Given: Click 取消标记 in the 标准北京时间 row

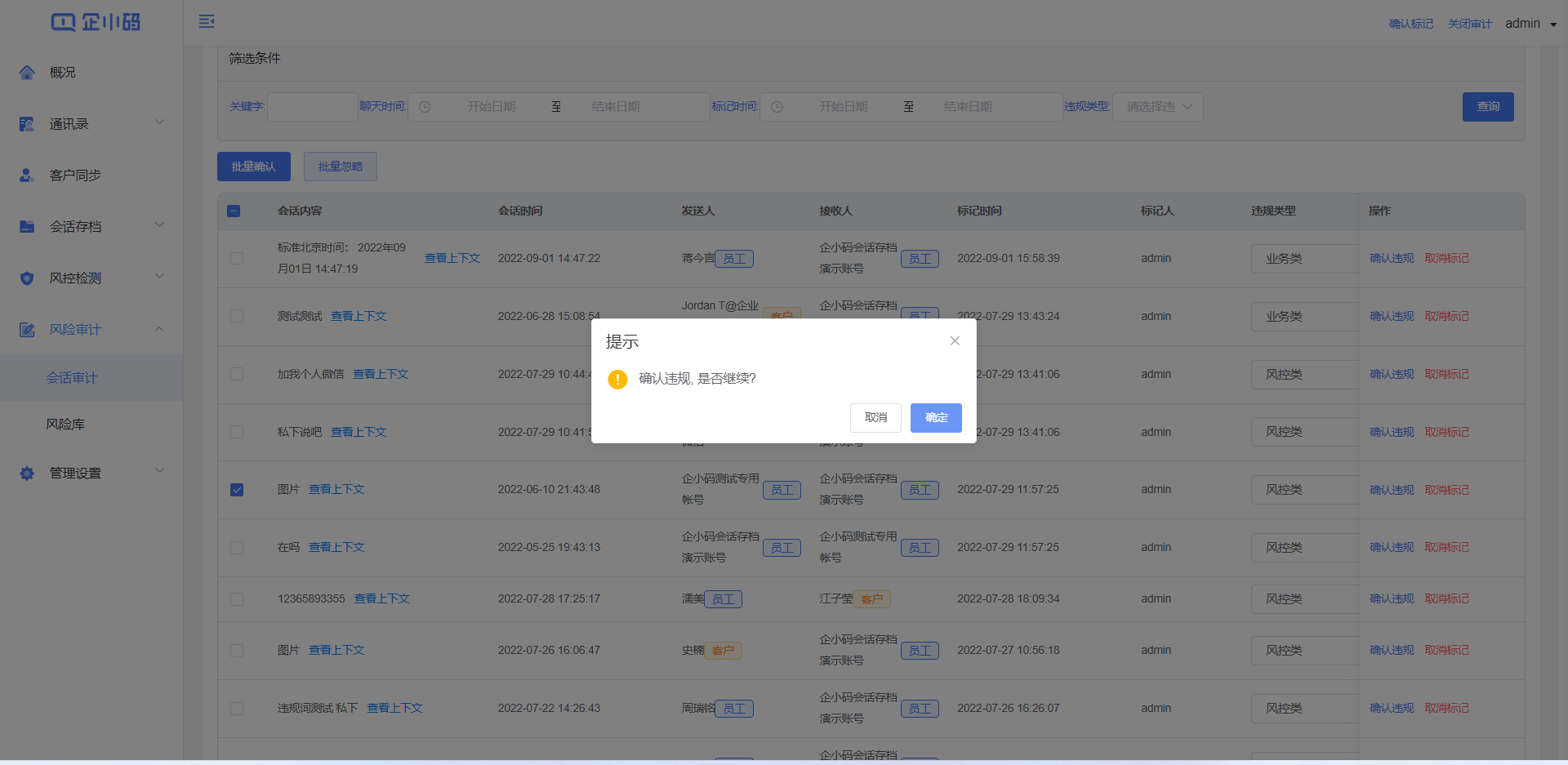Looking at the screenshot, I should point(1447,258).
